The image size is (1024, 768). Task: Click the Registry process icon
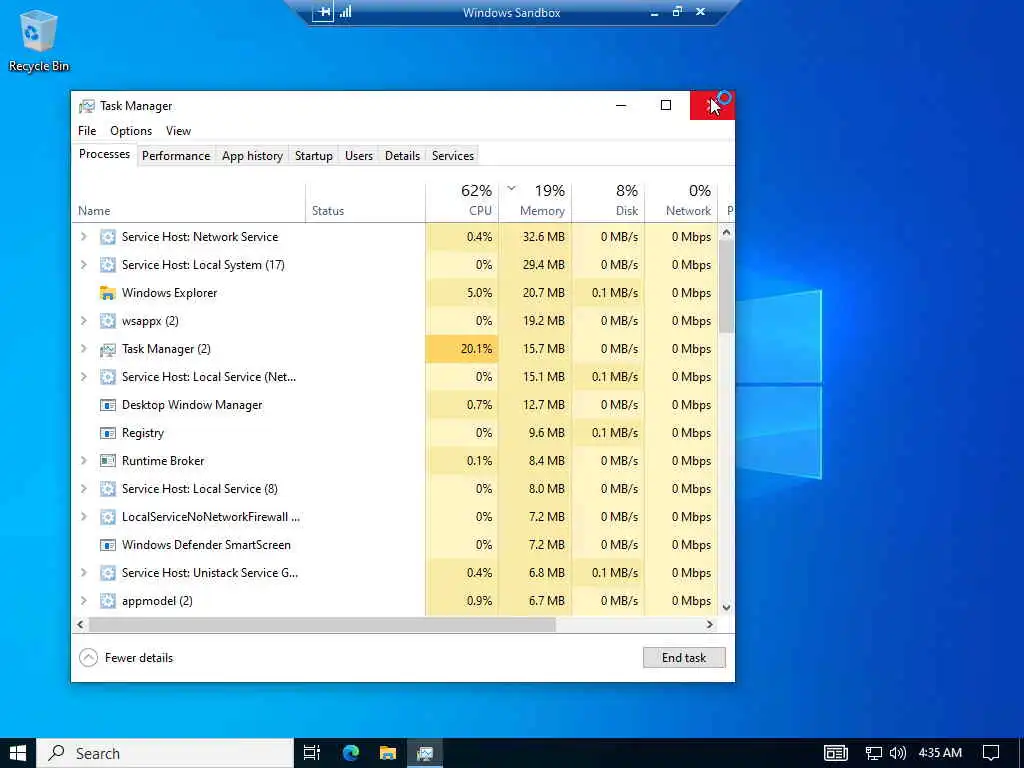pyautogui.click(x=107, y=433)
